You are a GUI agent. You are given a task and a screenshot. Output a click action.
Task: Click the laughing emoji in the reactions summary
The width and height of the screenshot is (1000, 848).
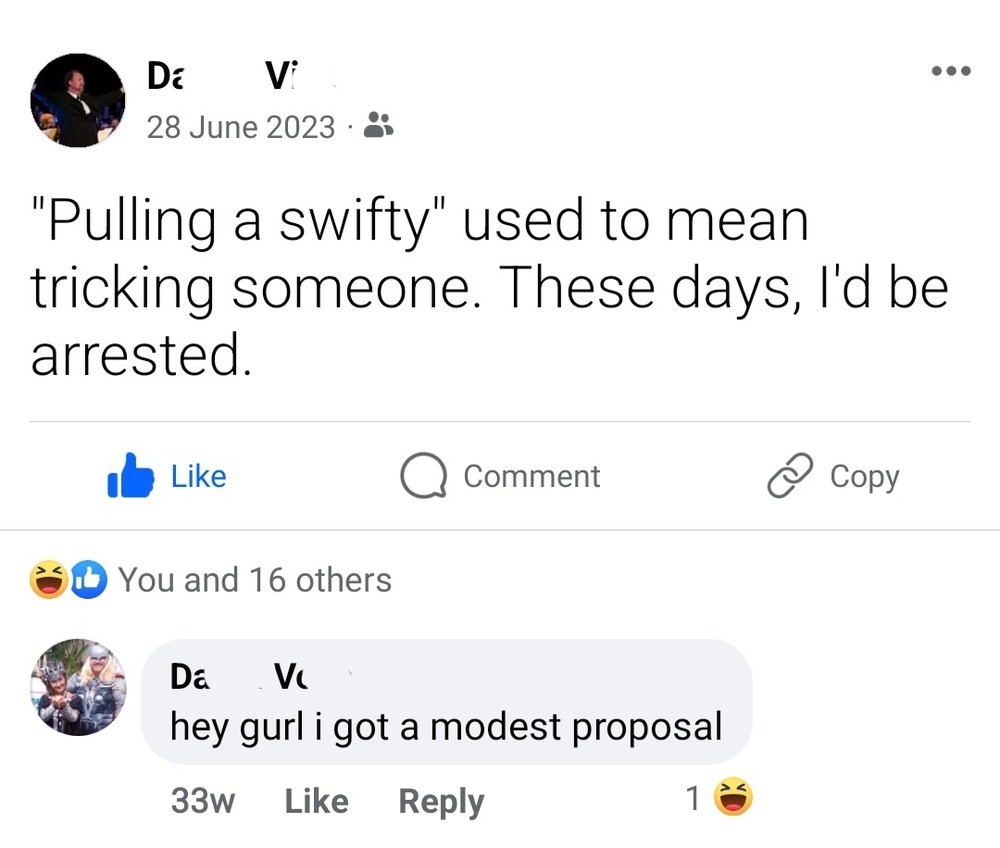[x=49, y=580]
